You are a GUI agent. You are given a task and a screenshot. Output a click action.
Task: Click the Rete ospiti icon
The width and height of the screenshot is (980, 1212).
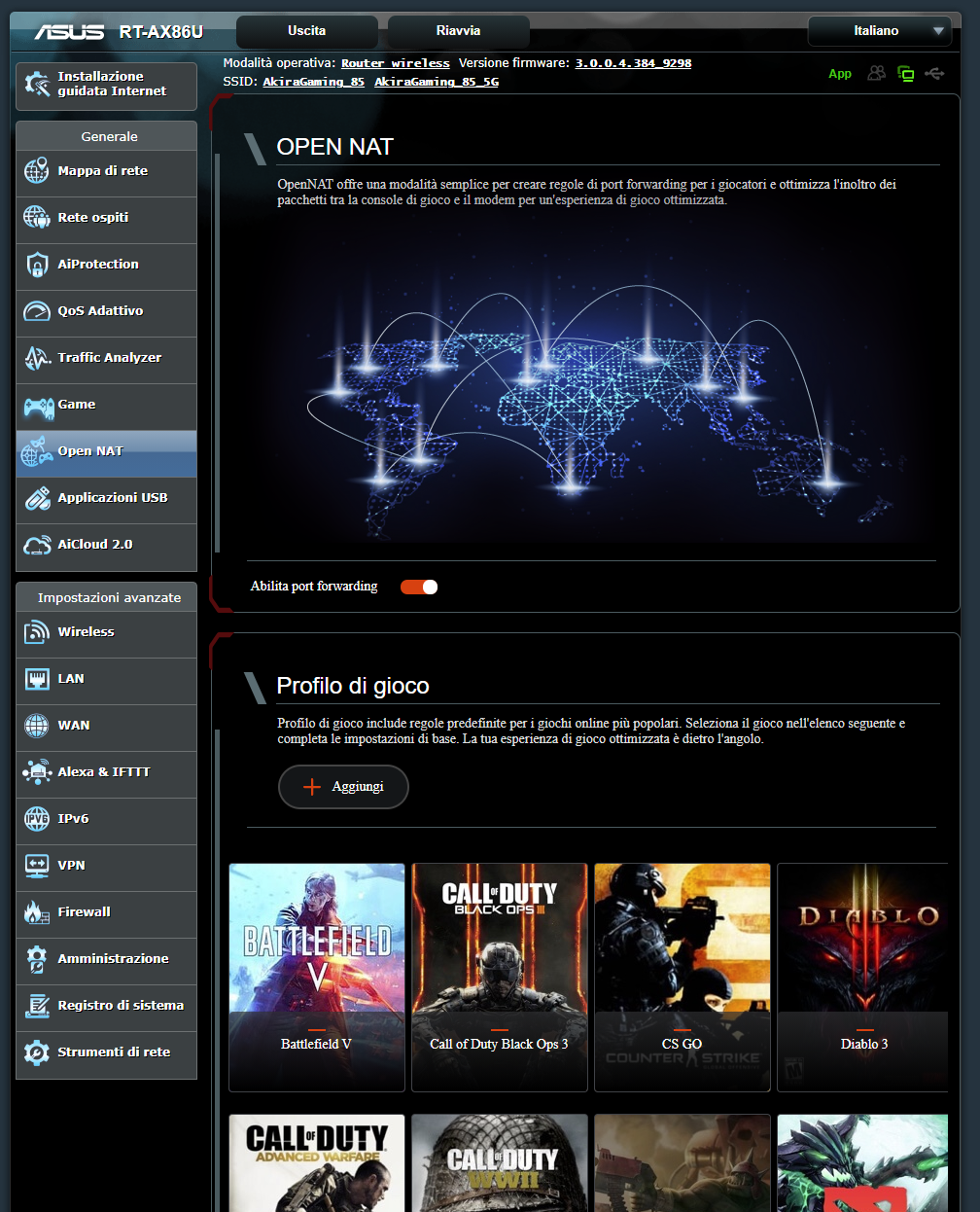(x=37, y=218)
